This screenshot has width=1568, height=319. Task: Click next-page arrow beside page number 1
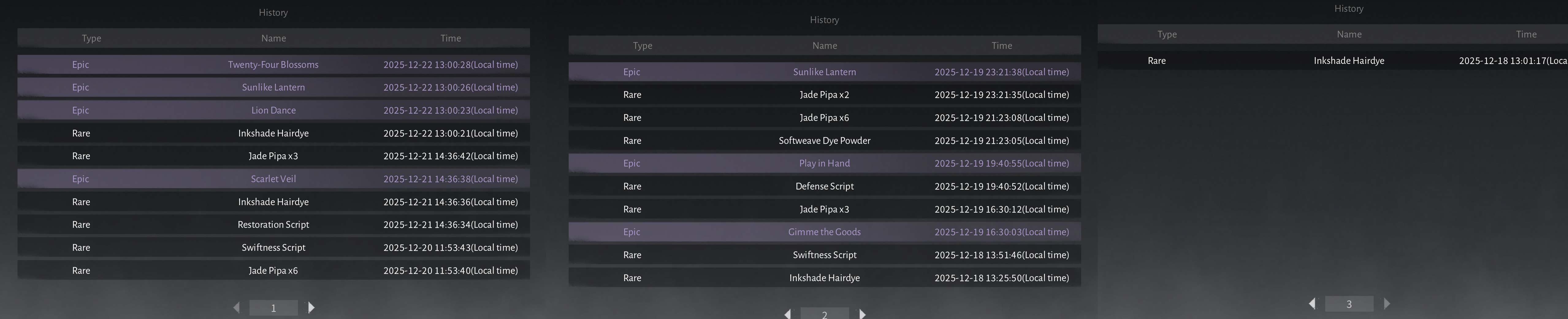coord(312,307)
